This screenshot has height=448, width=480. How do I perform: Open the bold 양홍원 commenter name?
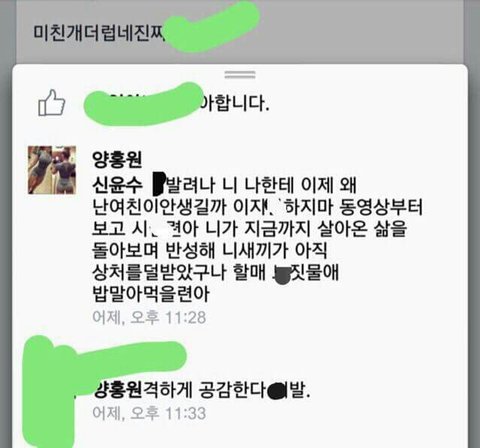117,160
